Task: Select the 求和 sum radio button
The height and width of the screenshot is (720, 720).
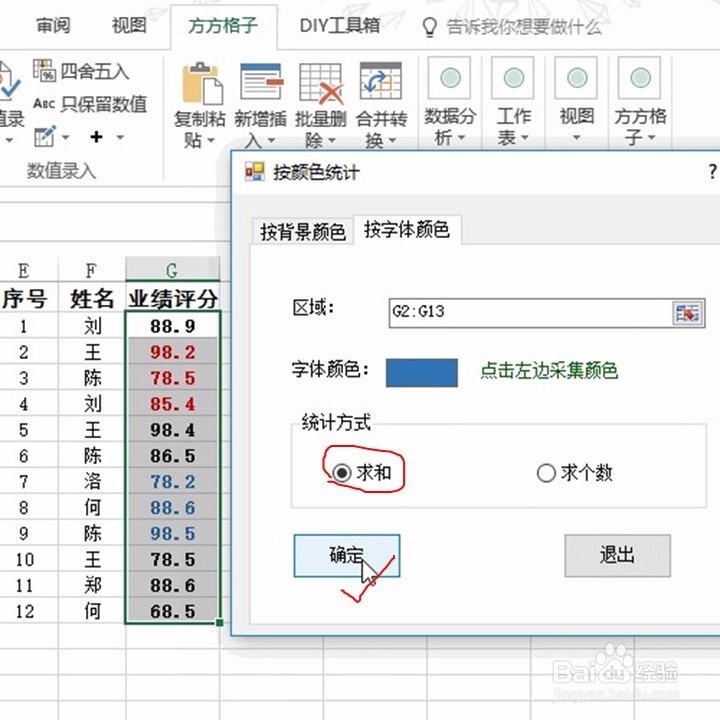Action: (x=342, y=472)
